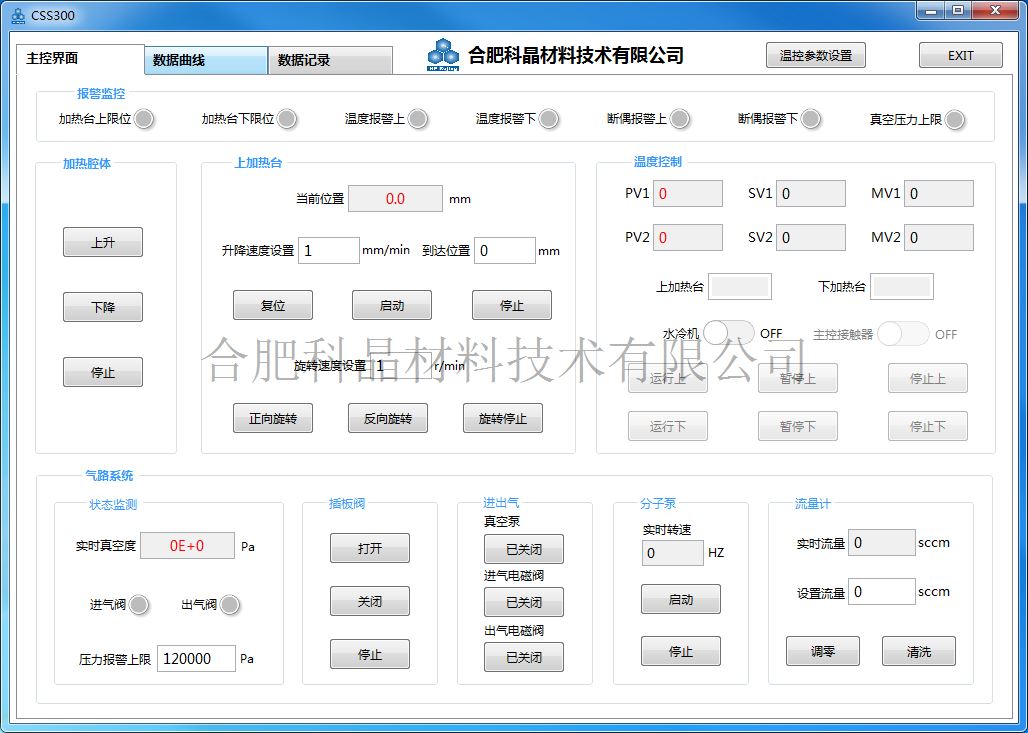Click 上升 in the 加热腔体 panel
Viewport: 1028px width, 733px height.
point(103,242)
